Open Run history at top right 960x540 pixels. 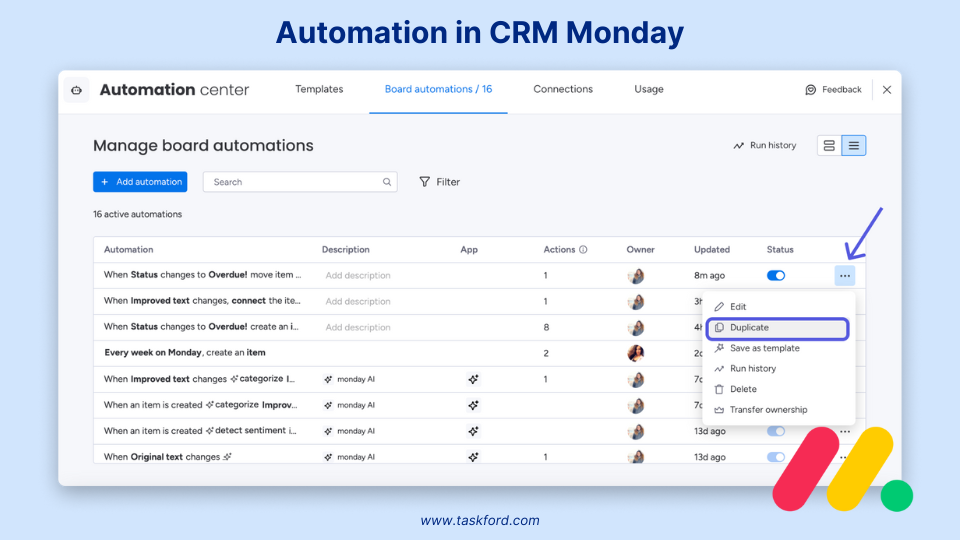pos(765,146)
